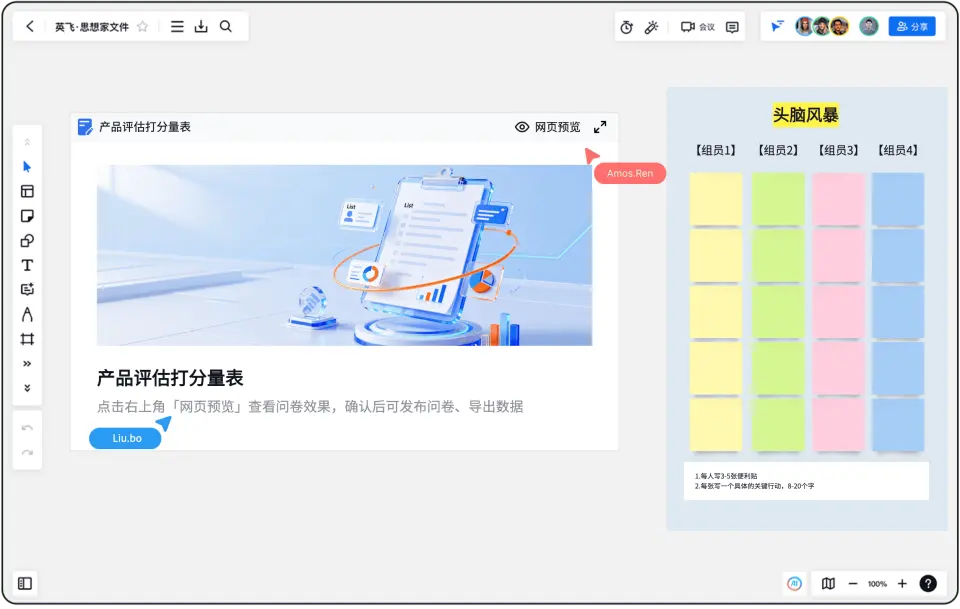960x609 pixels.
Task: Click the 【组员4】 column label
Action: (898, 150)
